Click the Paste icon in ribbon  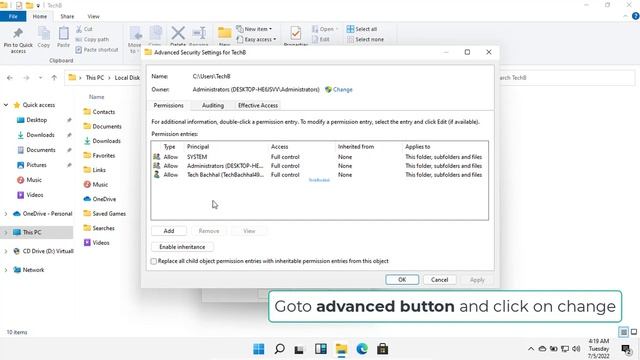click(x=63, y=33)
